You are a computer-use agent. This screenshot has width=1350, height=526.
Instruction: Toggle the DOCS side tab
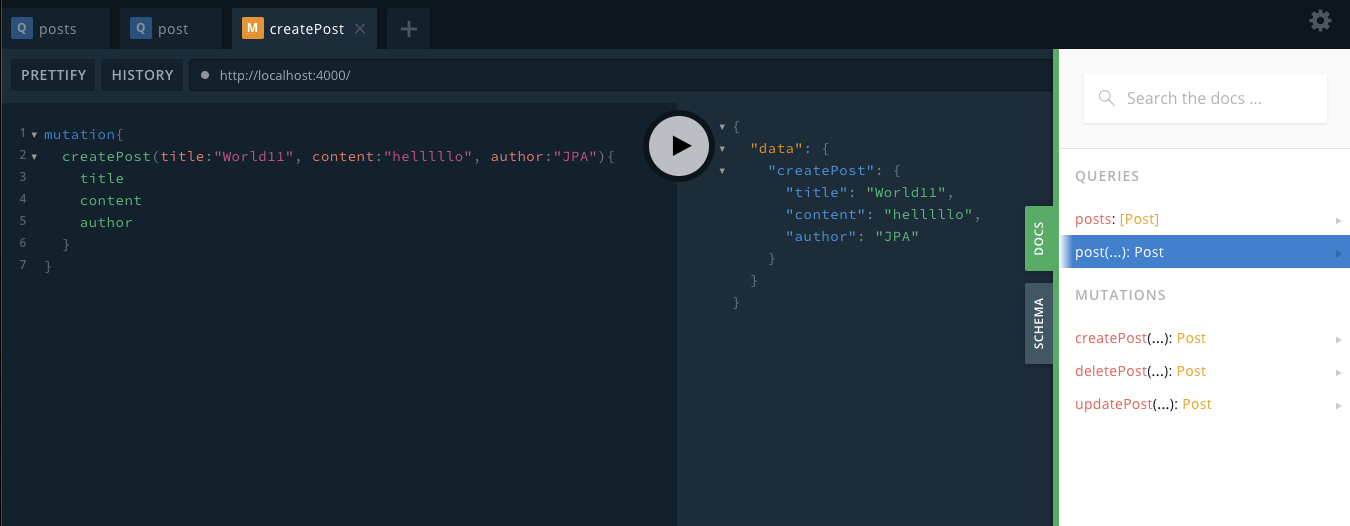pos(1038,238)
